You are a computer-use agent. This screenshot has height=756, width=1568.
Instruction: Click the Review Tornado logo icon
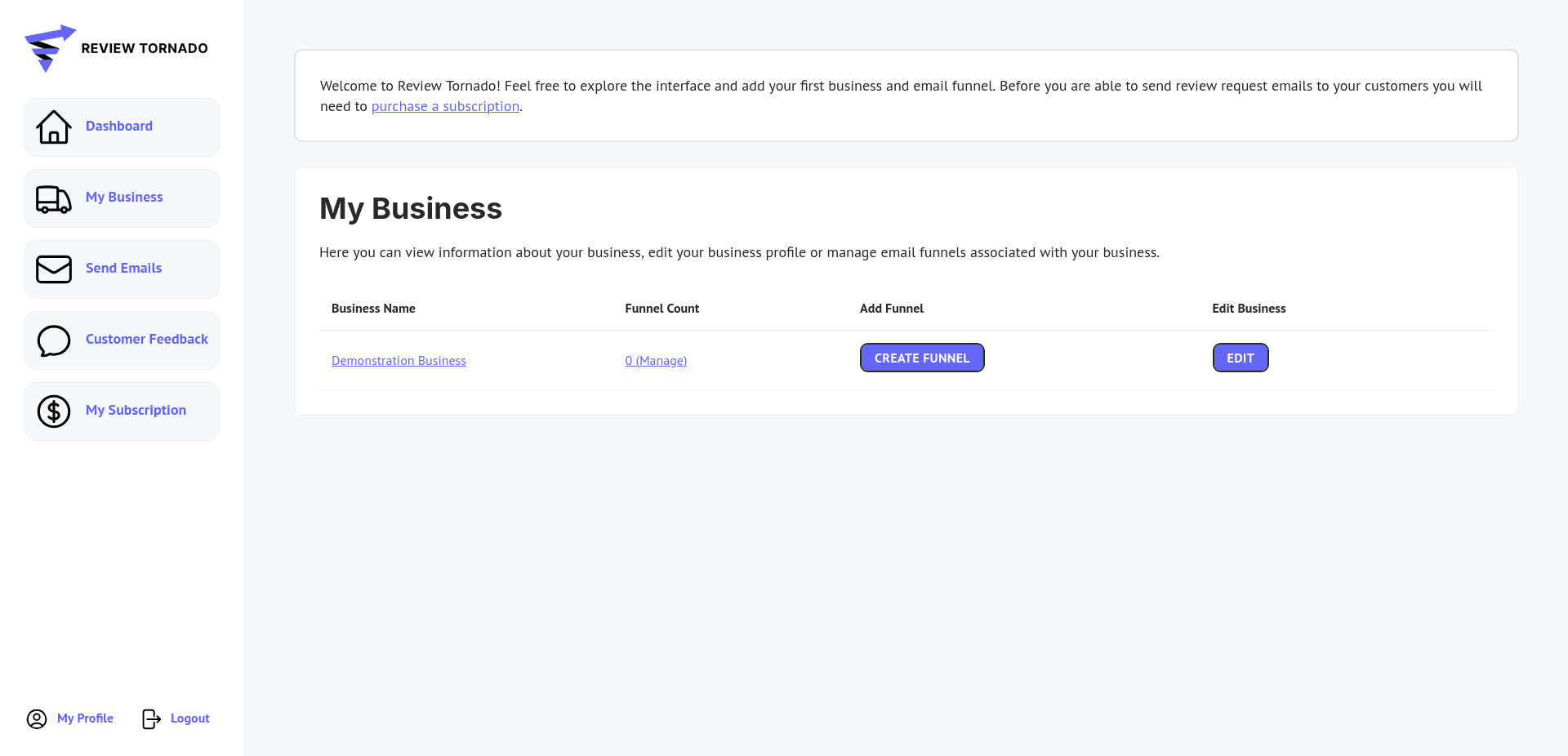tap(49, 48)
